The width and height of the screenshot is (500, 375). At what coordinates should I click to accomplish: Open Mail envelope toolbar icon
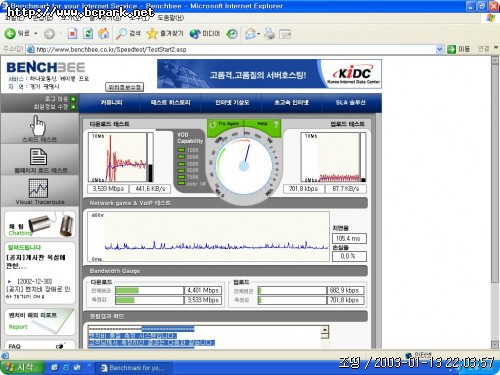tap(251, 33)
